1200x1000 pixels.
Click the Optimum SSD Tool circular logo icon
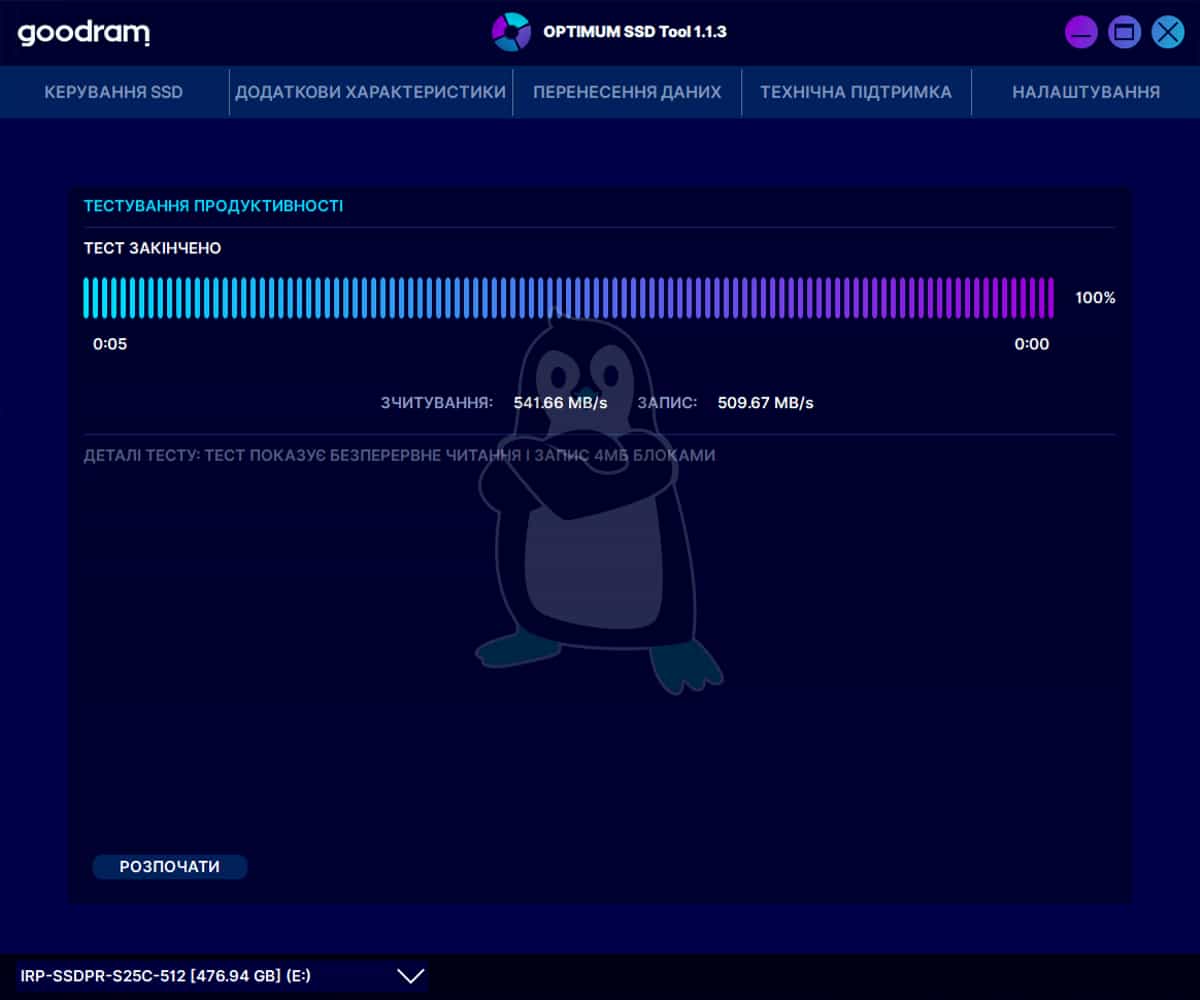[x=511, y=32]
